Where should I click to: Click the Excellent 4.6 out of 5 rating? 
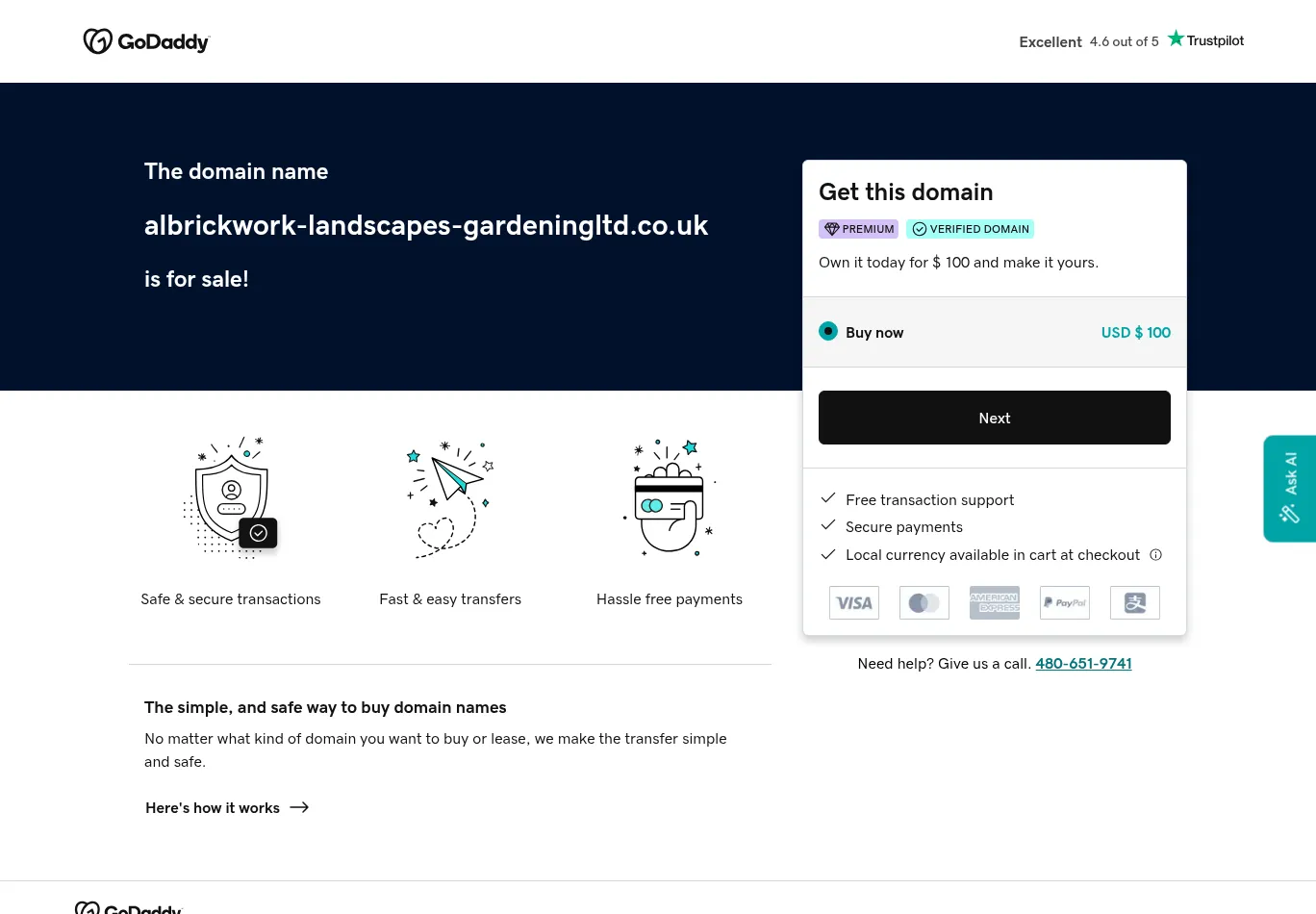pyautogui.click(x=1088, y=41)
